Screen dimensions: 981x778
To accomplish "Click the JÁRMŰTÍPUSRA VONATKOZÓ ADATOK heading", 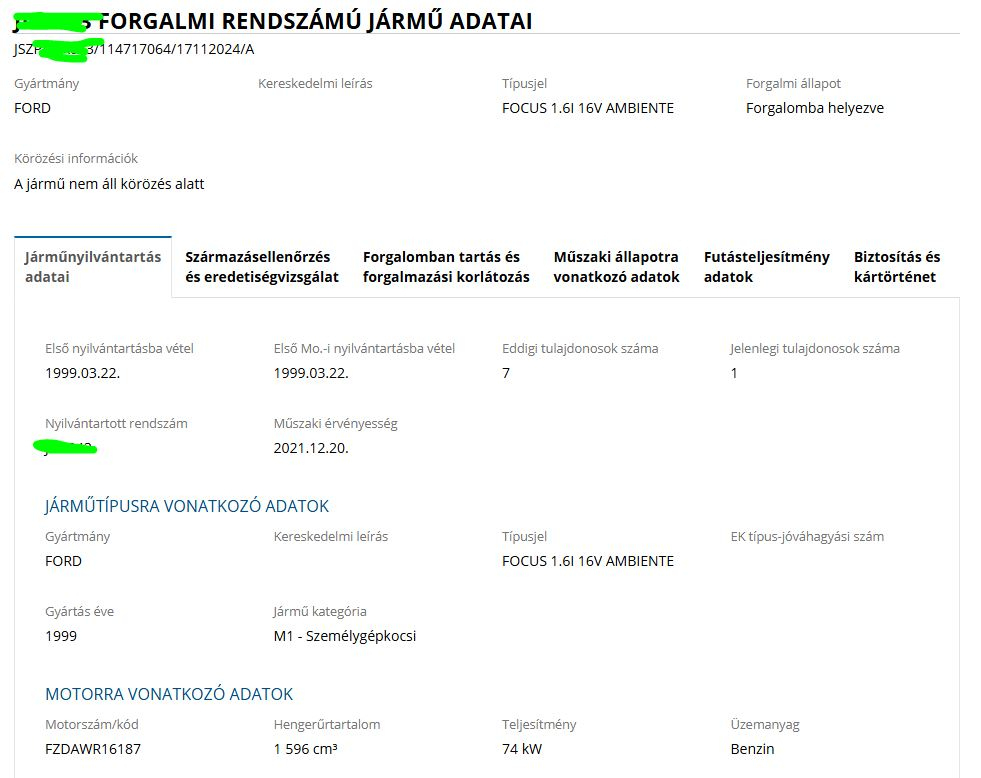I will (187, 506).
